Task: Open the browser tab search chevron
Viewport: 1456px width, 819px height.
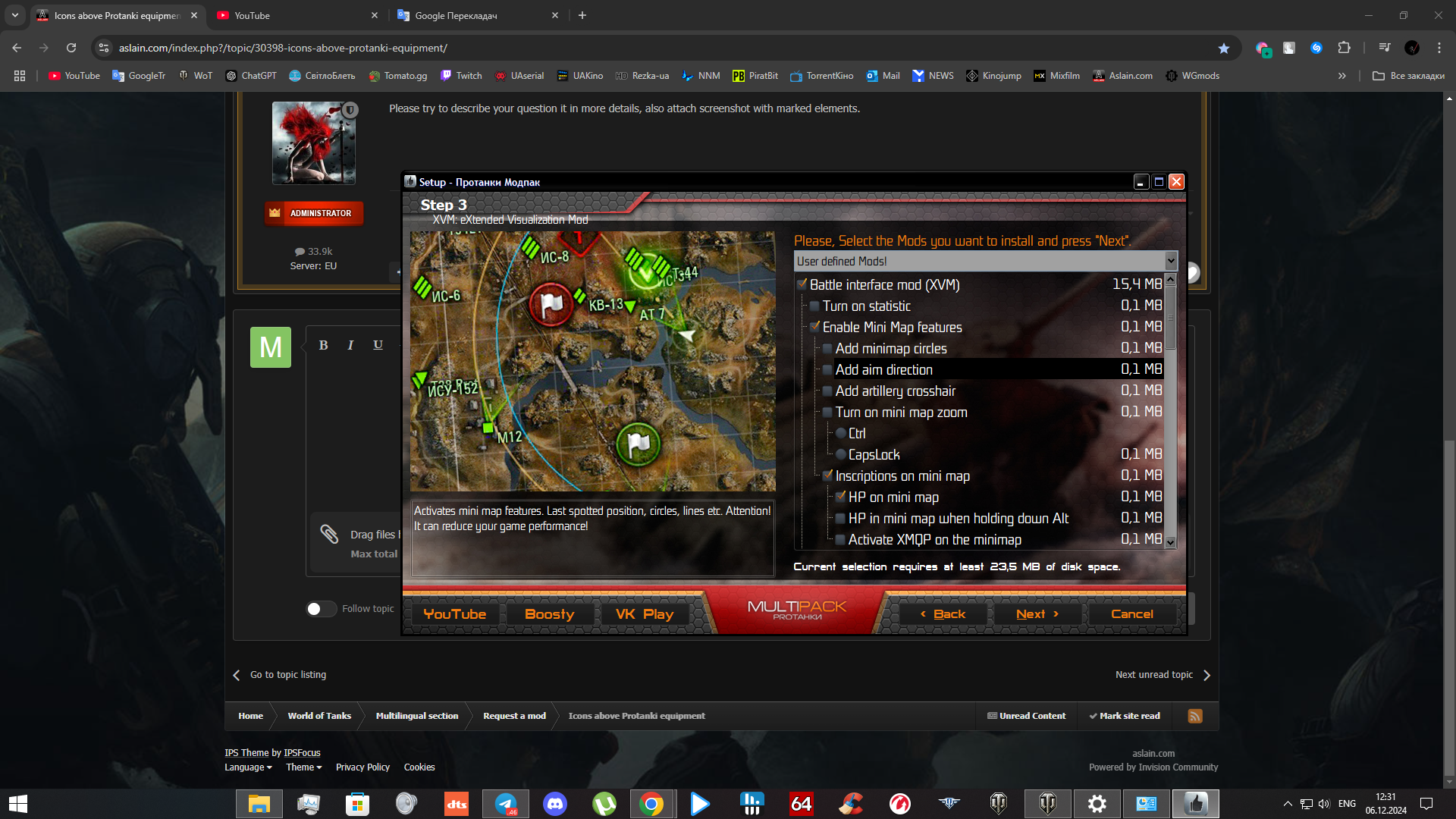Action: tap(15, 15)
